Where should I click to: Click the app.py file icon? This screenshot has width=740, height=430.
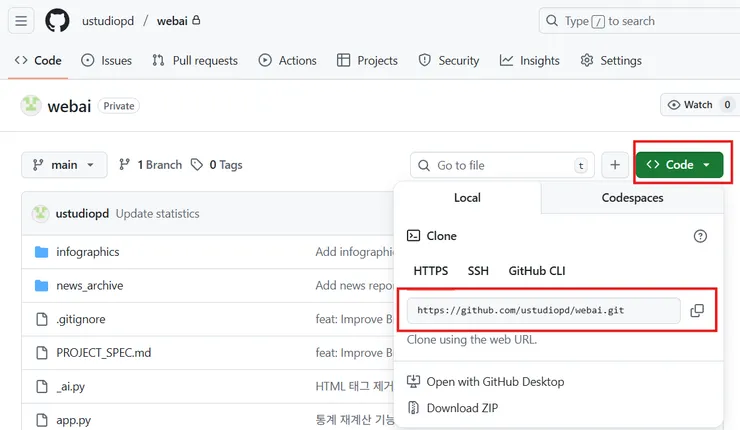tap(42, 420)
